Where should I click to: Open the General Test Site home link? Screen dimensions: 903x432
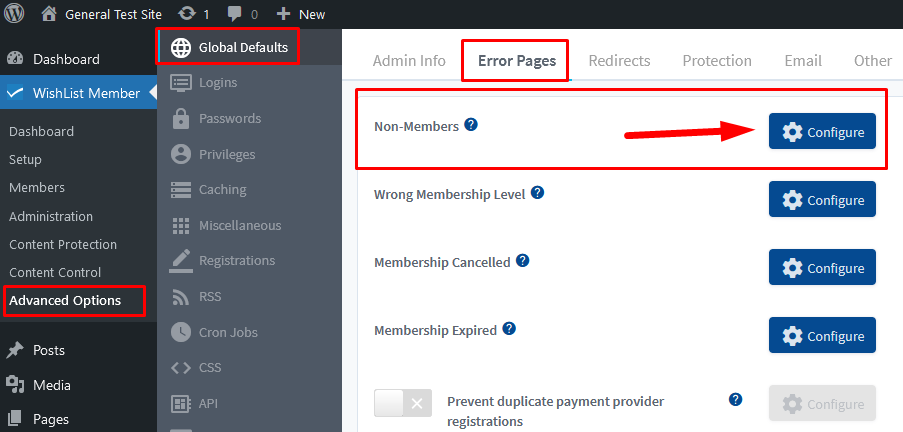(101, 14)
